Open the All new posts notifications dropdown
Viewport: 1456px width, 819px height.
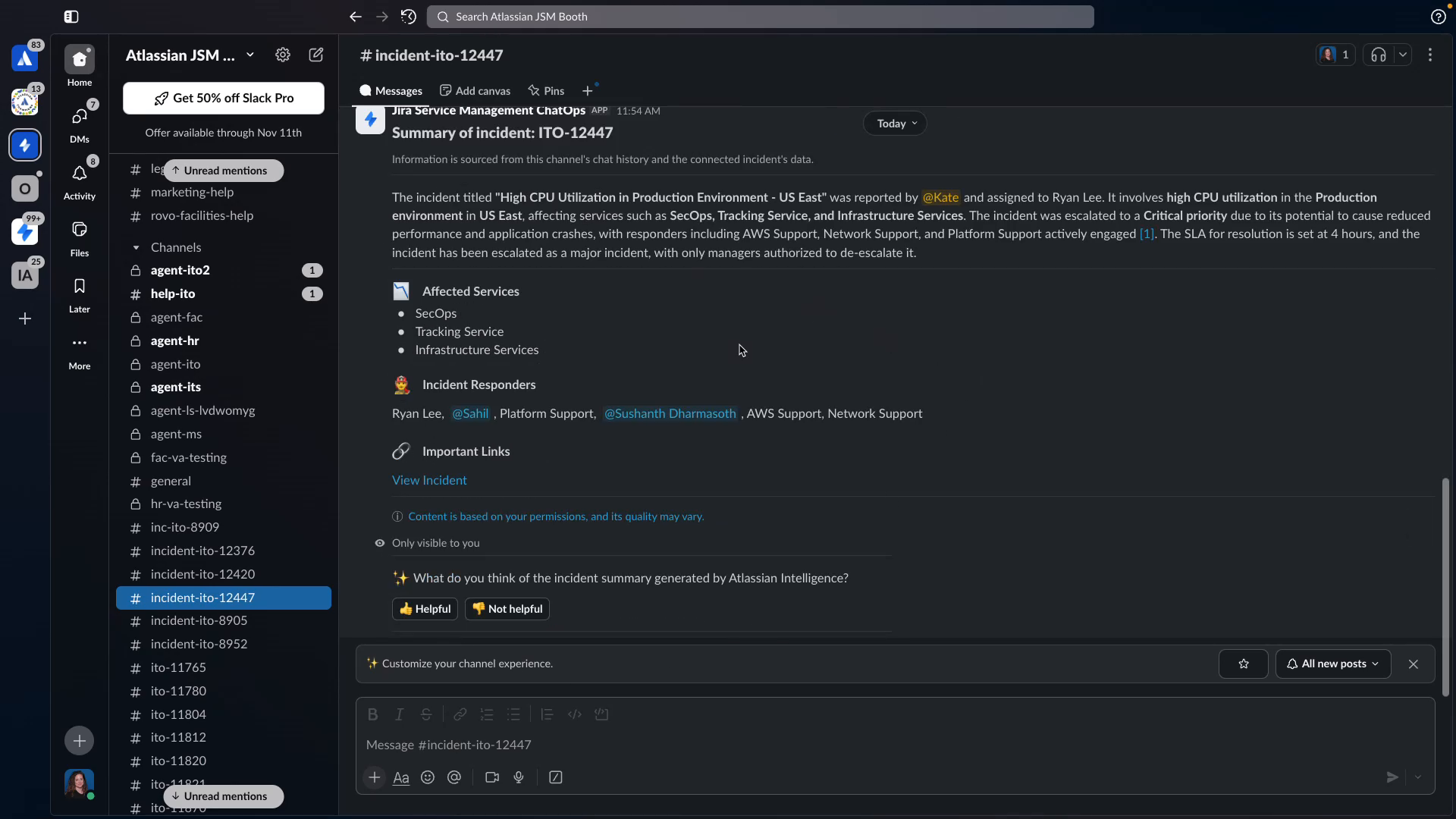[1332, 664]
